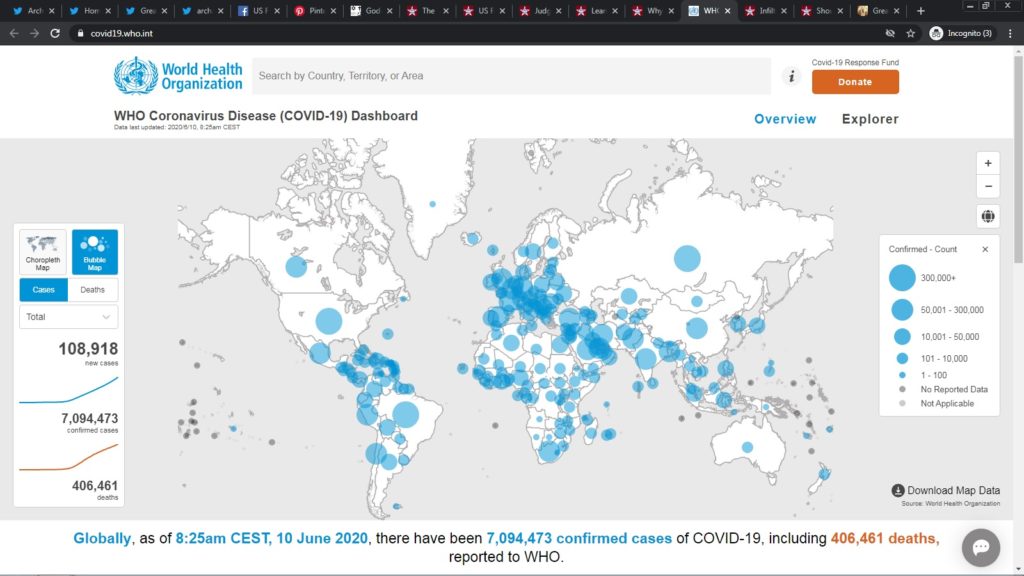1024x576 pixels.
Task: Switch to the Explorer tab
Action: (x=870, y=119)
